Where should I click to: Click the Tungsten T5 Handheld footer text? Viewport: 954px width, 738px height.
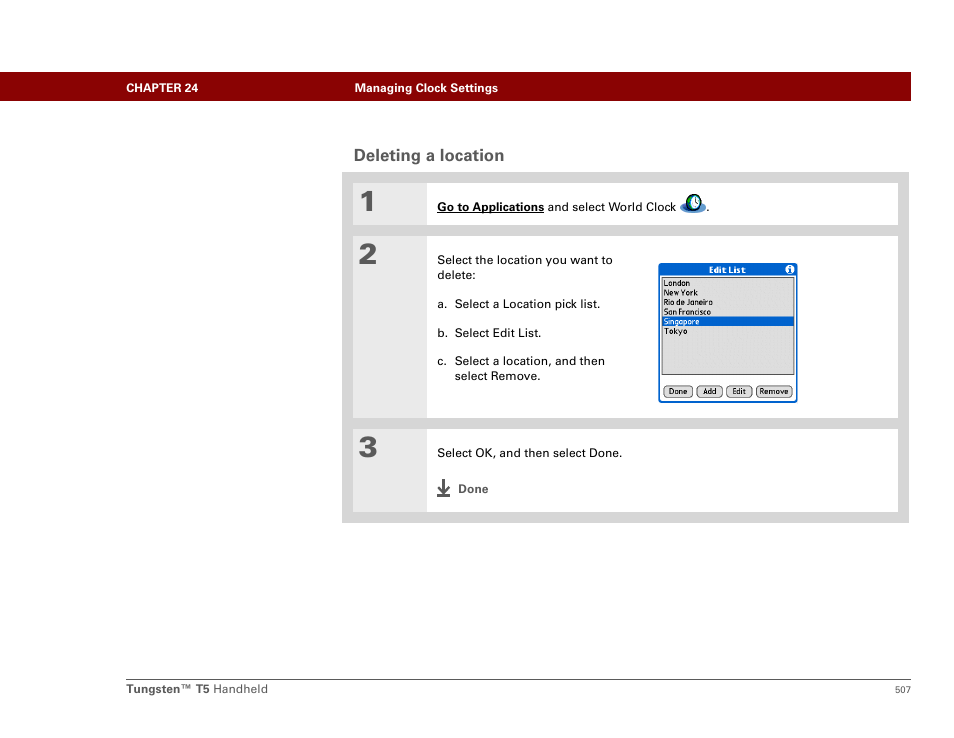click(x=197, y=689)
